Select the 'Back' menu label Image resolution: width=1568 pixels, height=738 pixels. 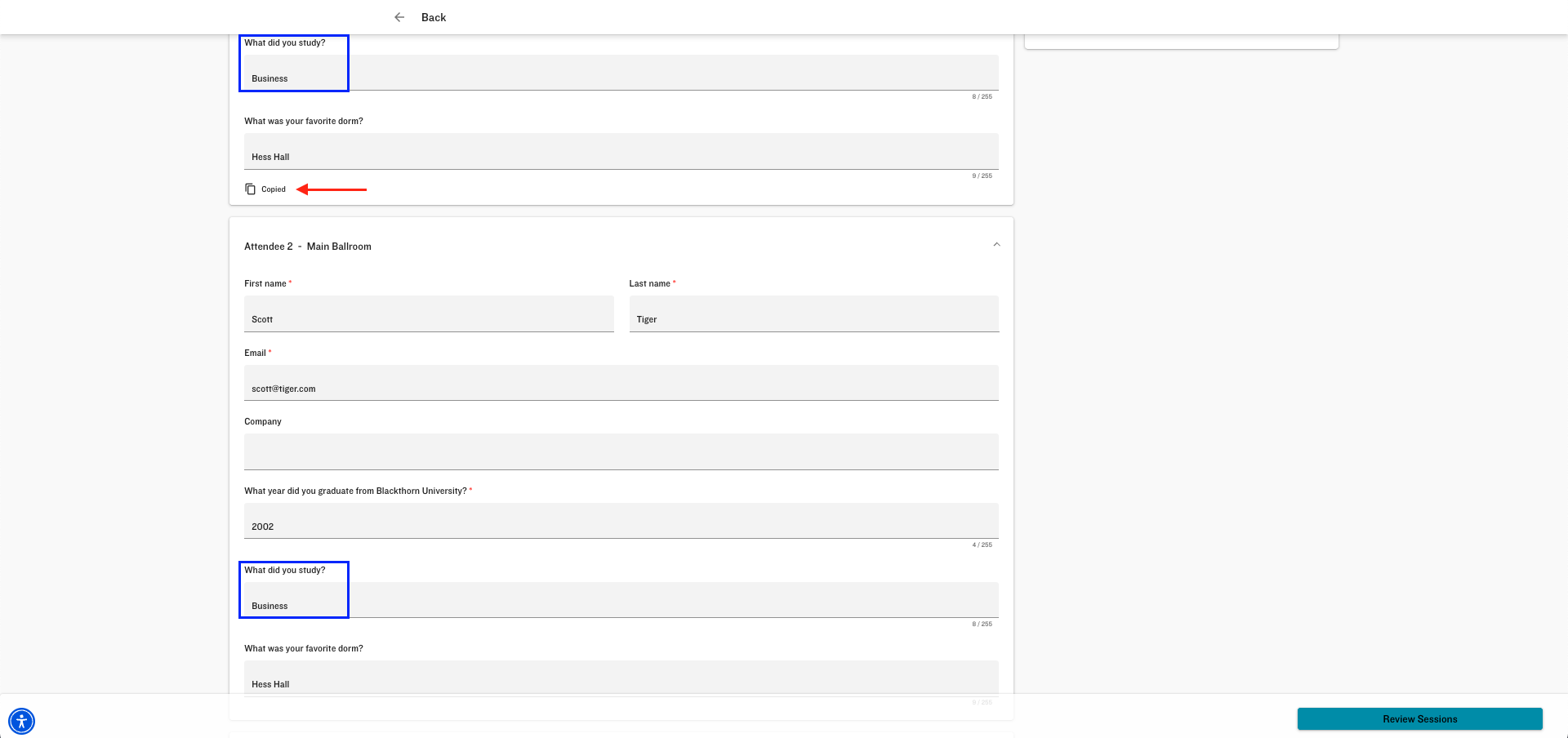[x=434, y=17]
